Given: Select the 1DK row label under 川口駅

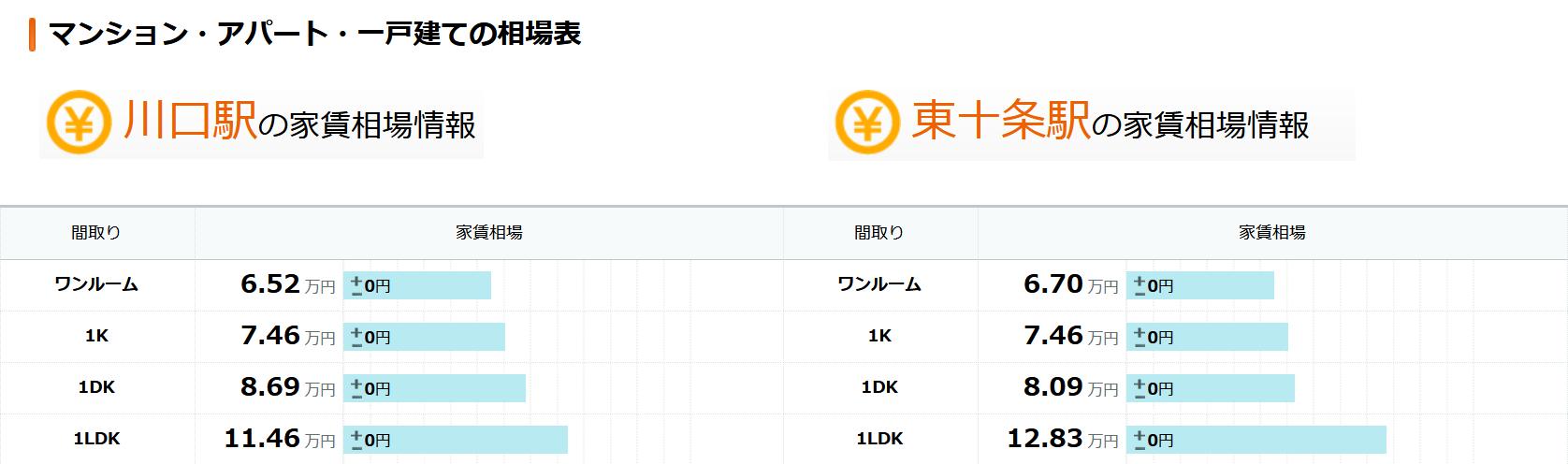Looking at the screenshot, I should point(96,387).
